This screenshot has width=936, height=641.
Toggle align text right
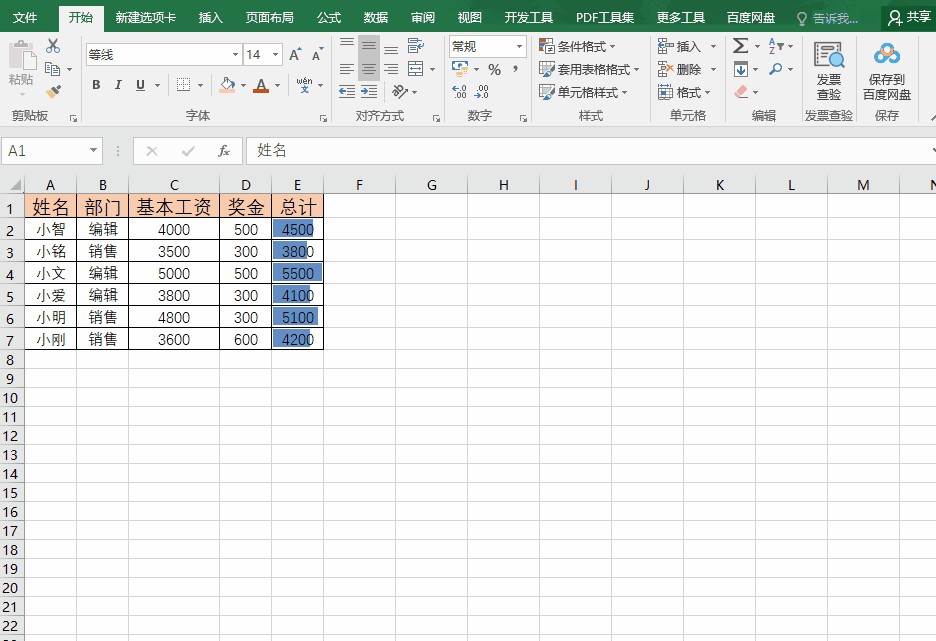pos(391,69)
